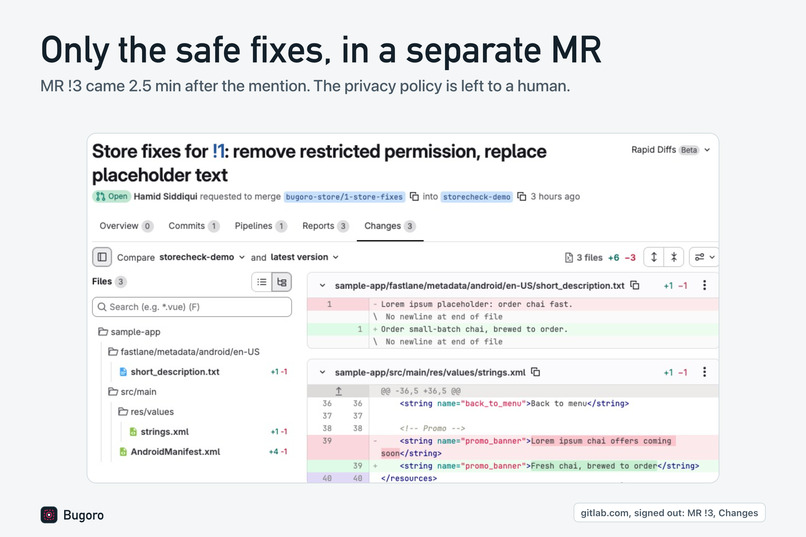Copy target branch name storecheck-demo
This screenshot has width=806, height=537.
(522, 196)
